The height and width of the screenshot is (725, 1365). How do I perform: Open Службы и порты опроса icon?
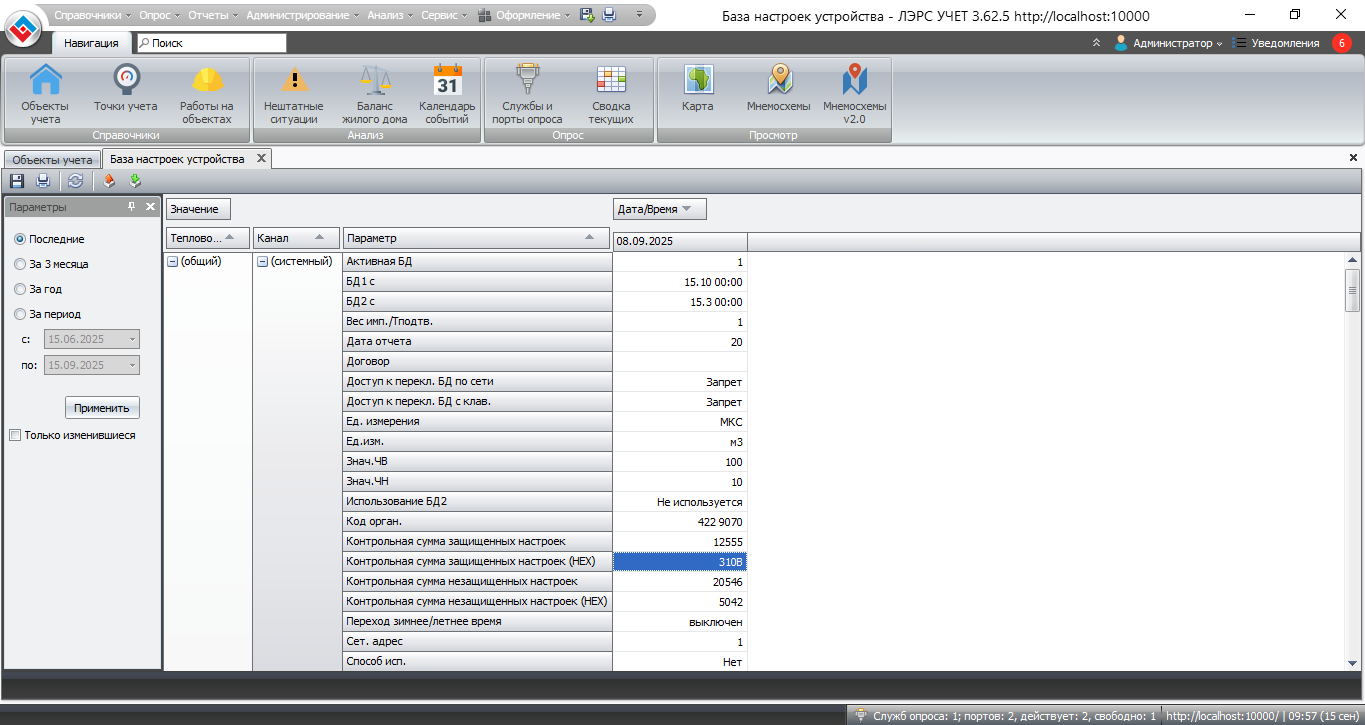pos(527,80)
